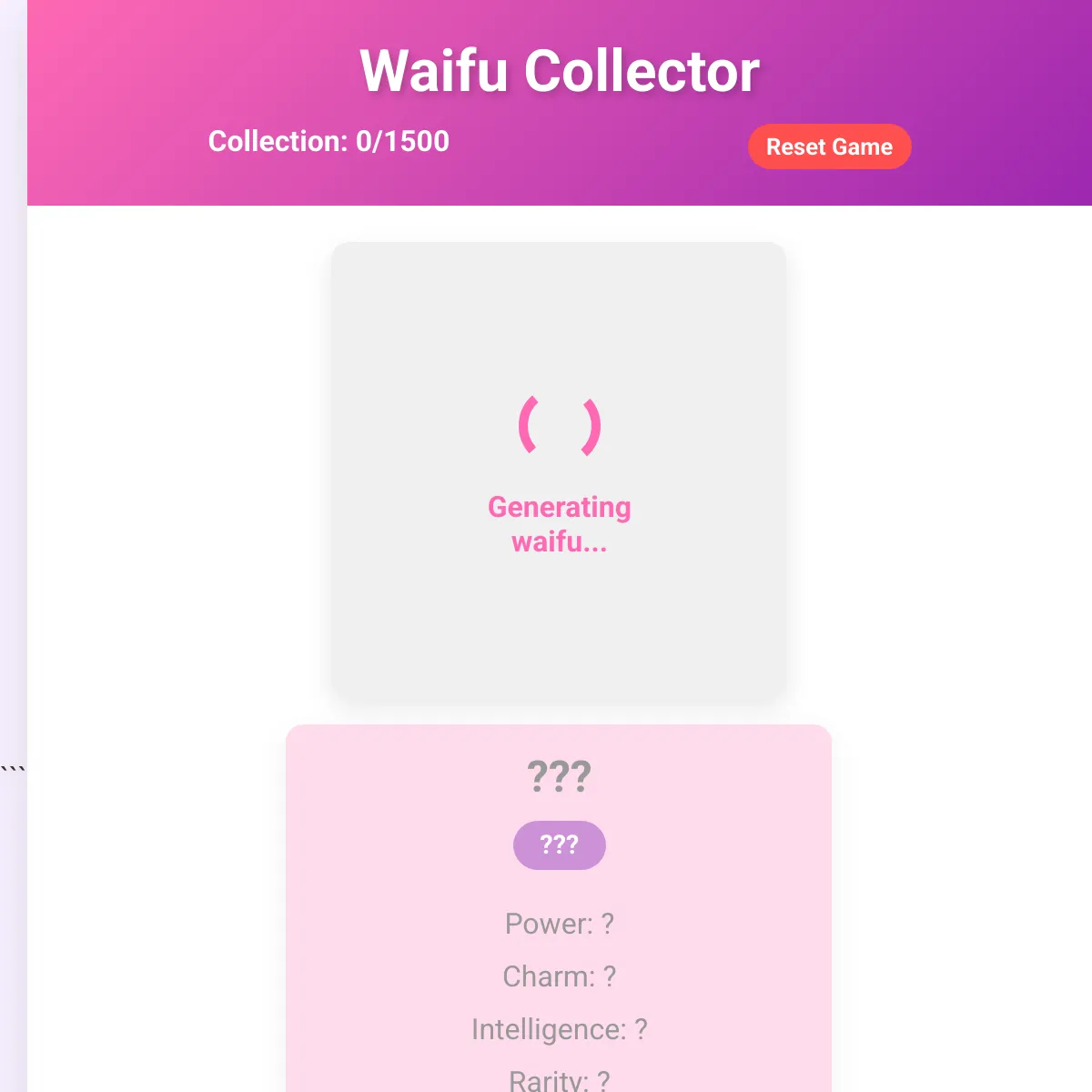1092x1092 pixels.
Task: Click the pink loading spinner icon
Action: 559,426
